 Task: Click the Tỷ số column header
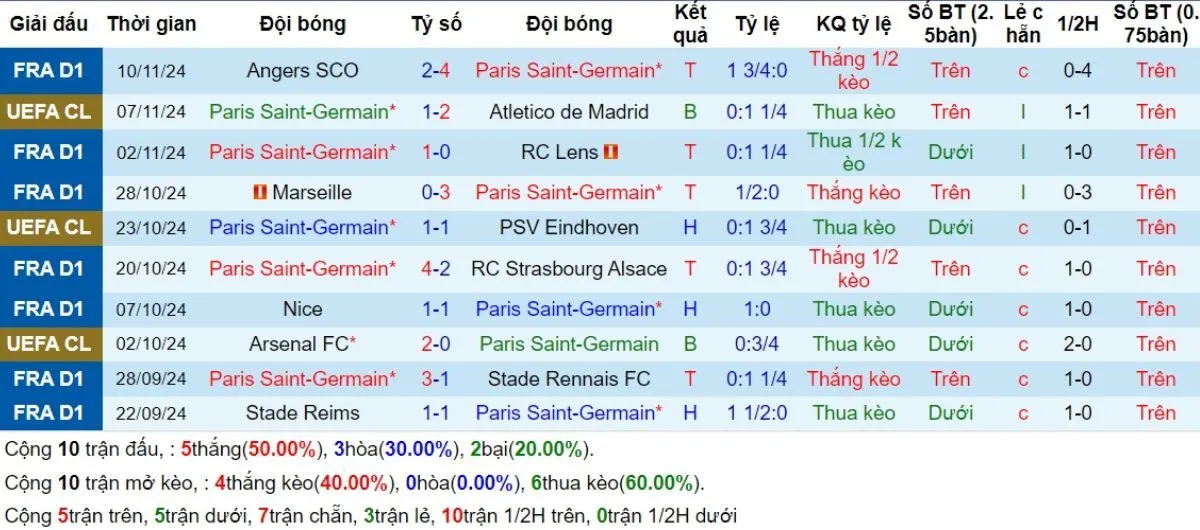(x=436, y=23)
